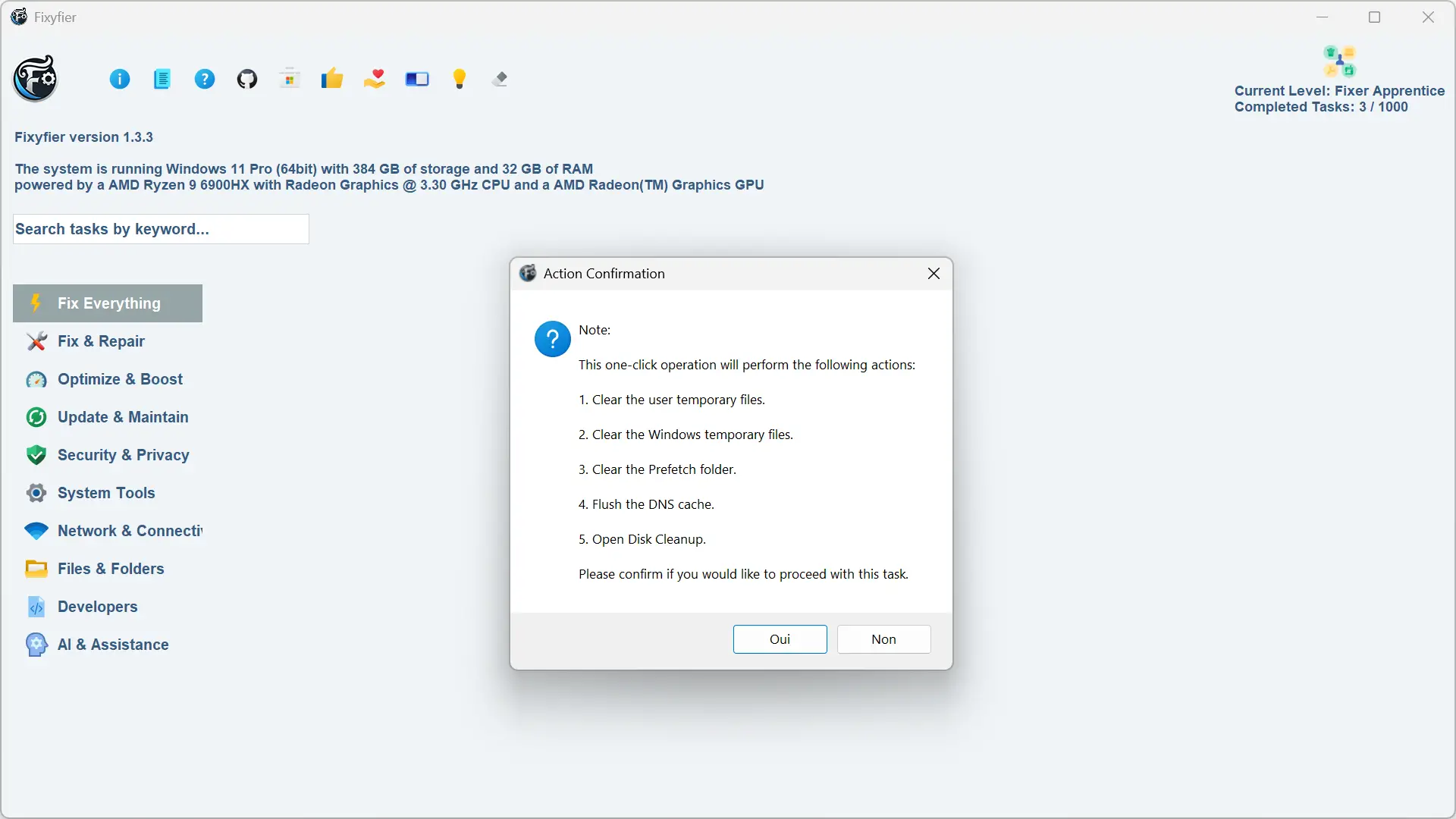The width and height of the screenshot is (1456, 819).
Task: Click '4. Flush the DNS cache.' line
Action: [646, 504]
